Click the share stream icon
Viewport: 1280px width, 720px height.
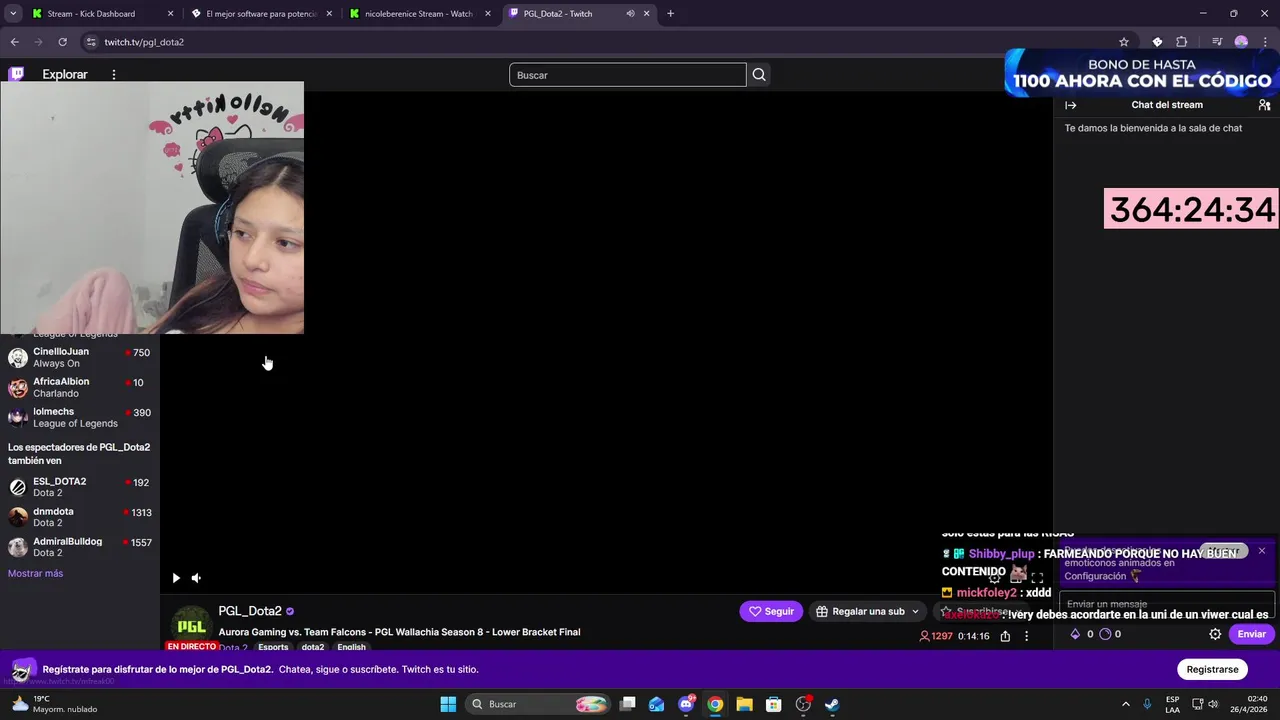point(1005,636)
